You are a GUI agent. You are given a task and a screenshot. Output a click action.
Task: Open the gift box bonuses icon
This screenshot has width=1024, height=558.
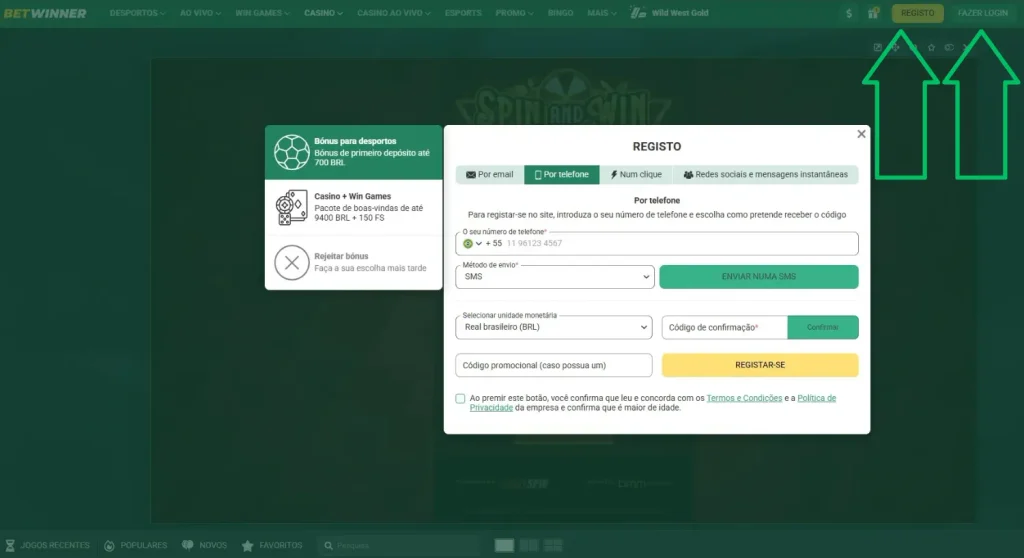pos(873,12)
